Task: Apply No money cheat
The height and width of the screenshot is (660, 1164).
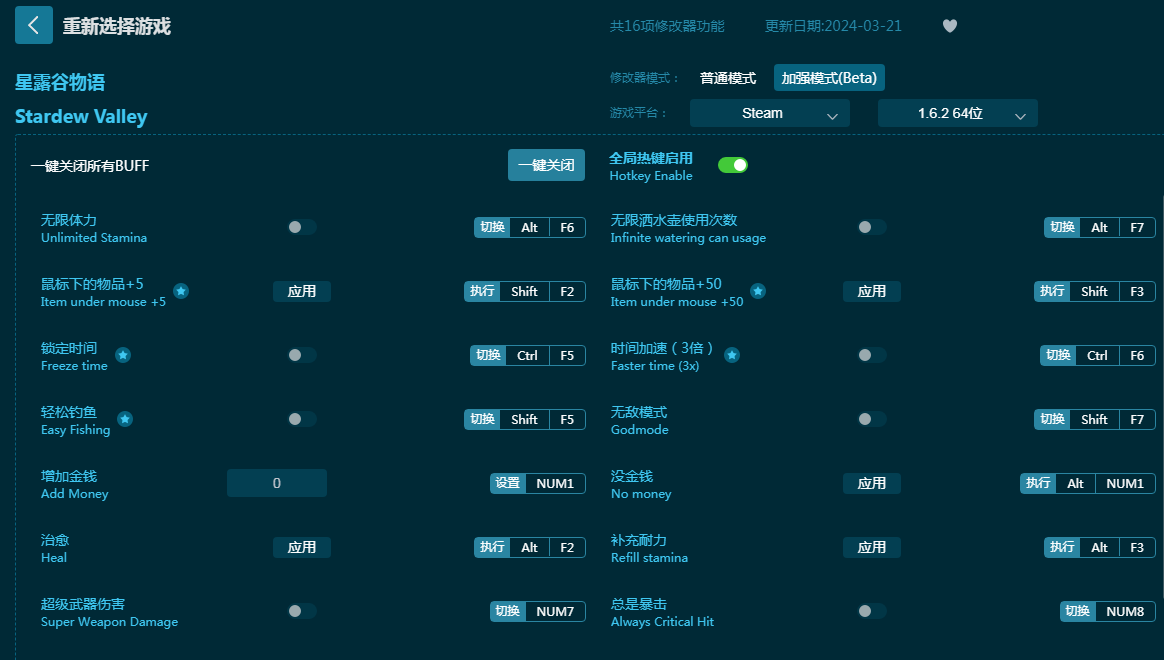Action: 872,483
